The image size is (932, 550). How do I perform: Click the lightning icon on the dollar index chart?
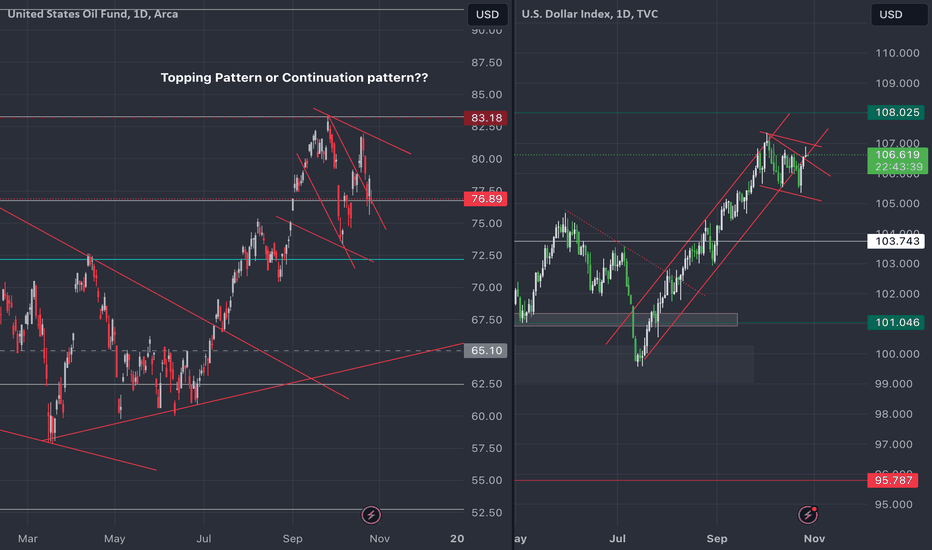tap(807, 515)
